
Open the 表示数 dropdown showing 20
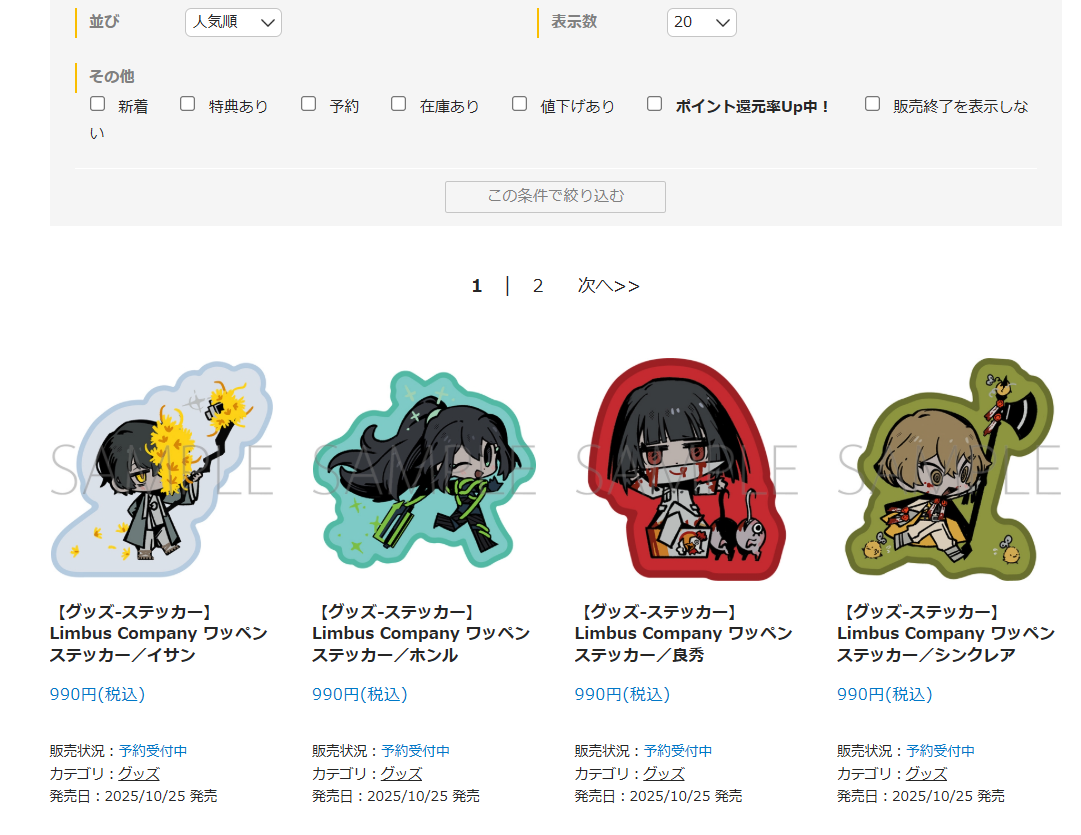point(701,23)
